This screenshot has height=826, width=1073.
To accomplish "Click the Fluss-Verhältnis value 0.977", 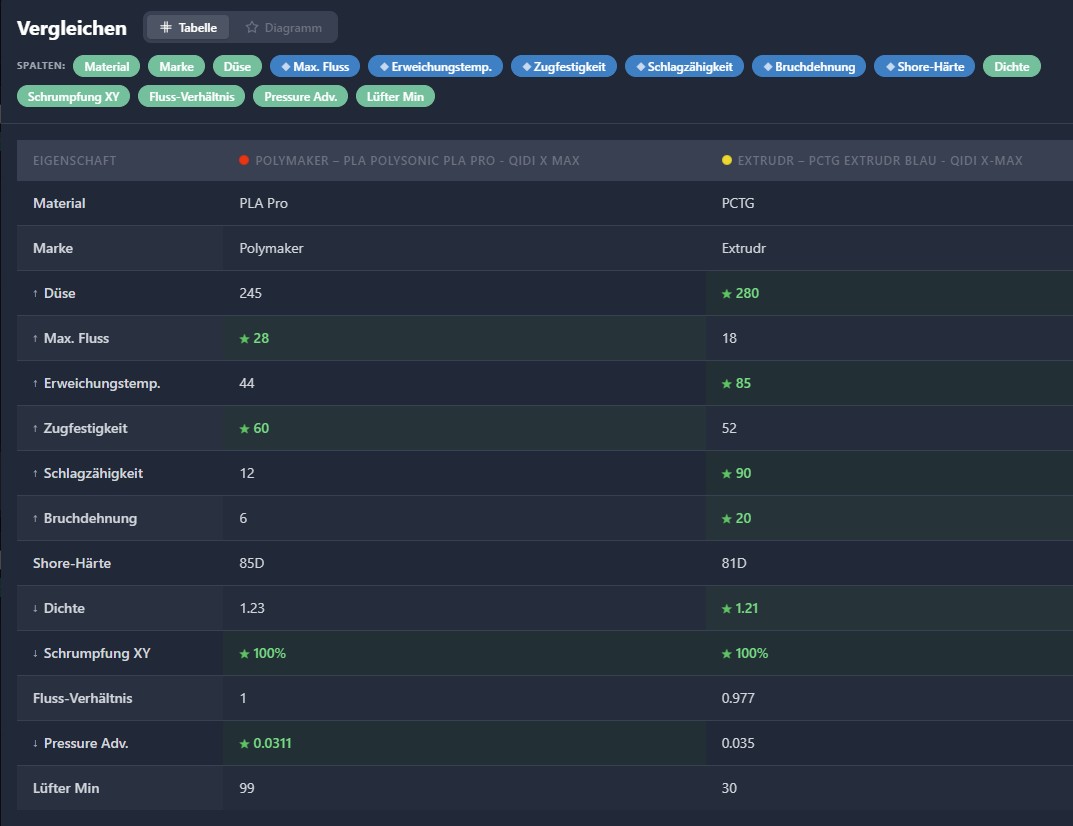I will tap(738, 698).
